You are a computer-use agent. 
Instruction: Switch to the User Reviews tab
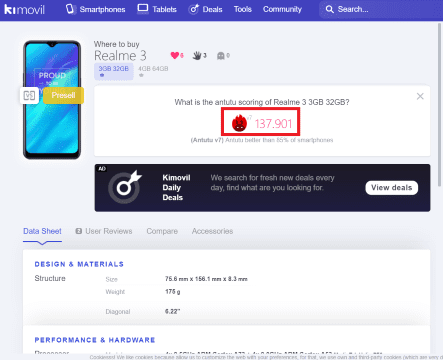point(104,231)
